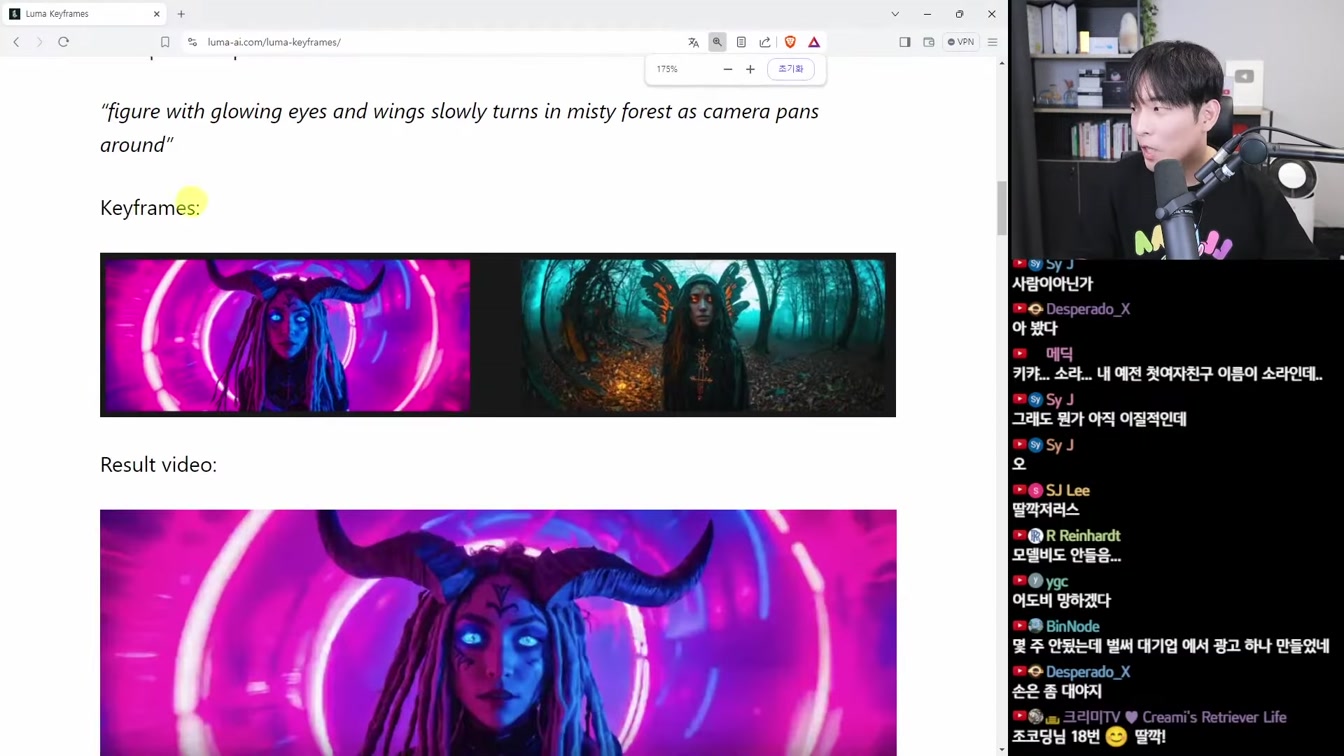The image size is (1344, 756).
Task: Click chat message '어도비 망하겠다'
Action: (1061, 600)
